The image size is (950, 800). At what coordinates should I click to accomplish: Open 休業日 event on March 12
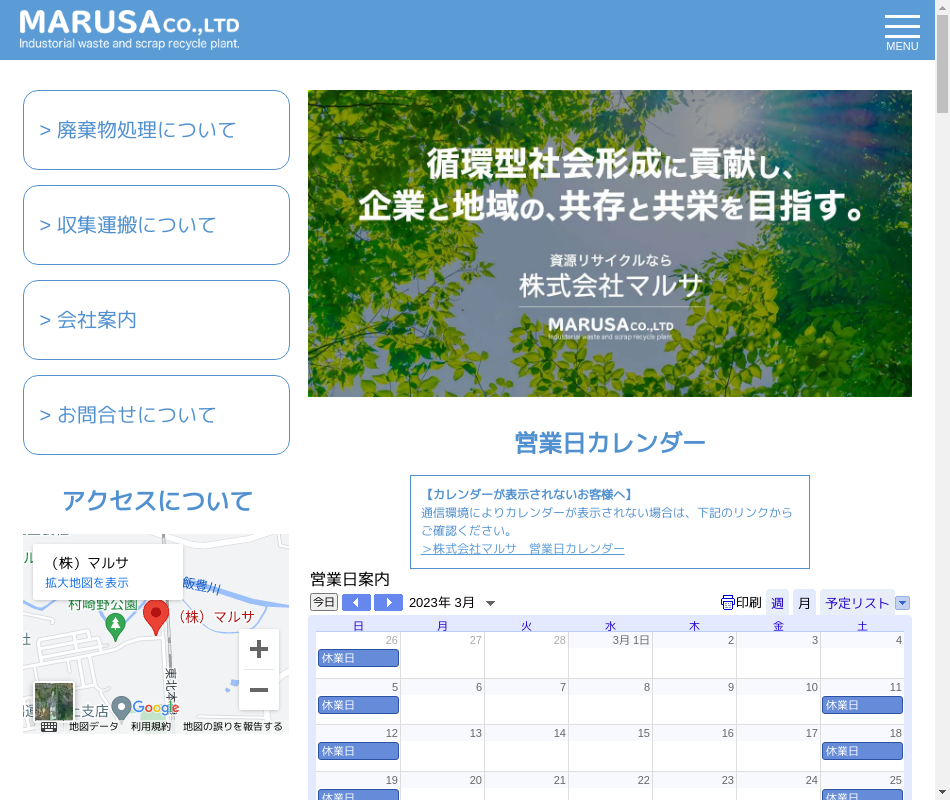click(358, 751)
